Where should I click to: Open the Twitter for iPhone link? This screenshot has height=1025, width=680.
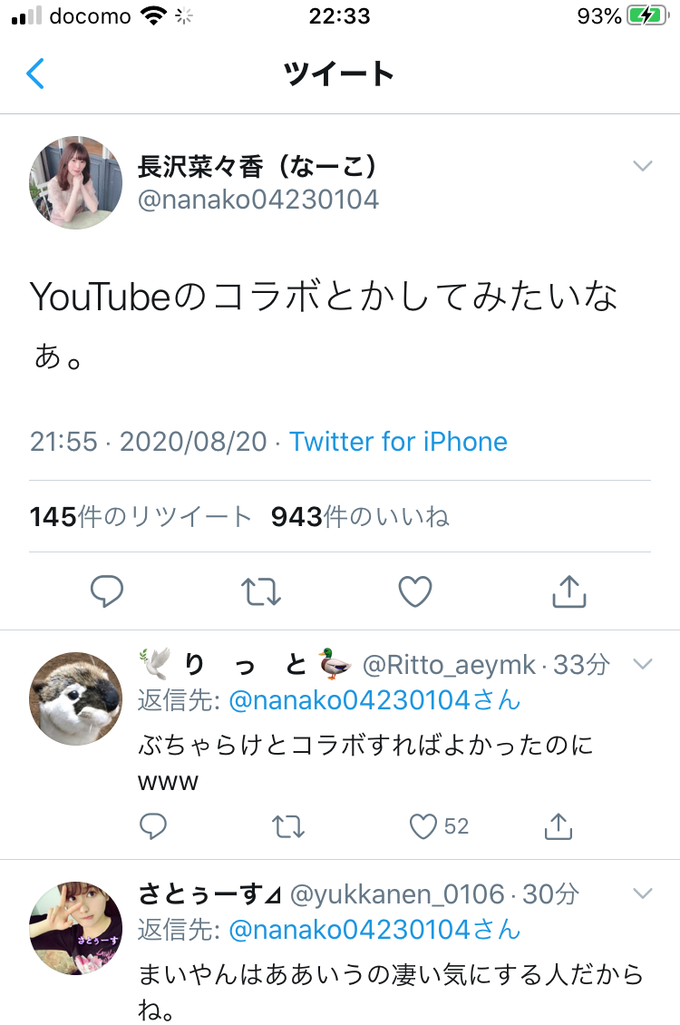click(398, 442)
